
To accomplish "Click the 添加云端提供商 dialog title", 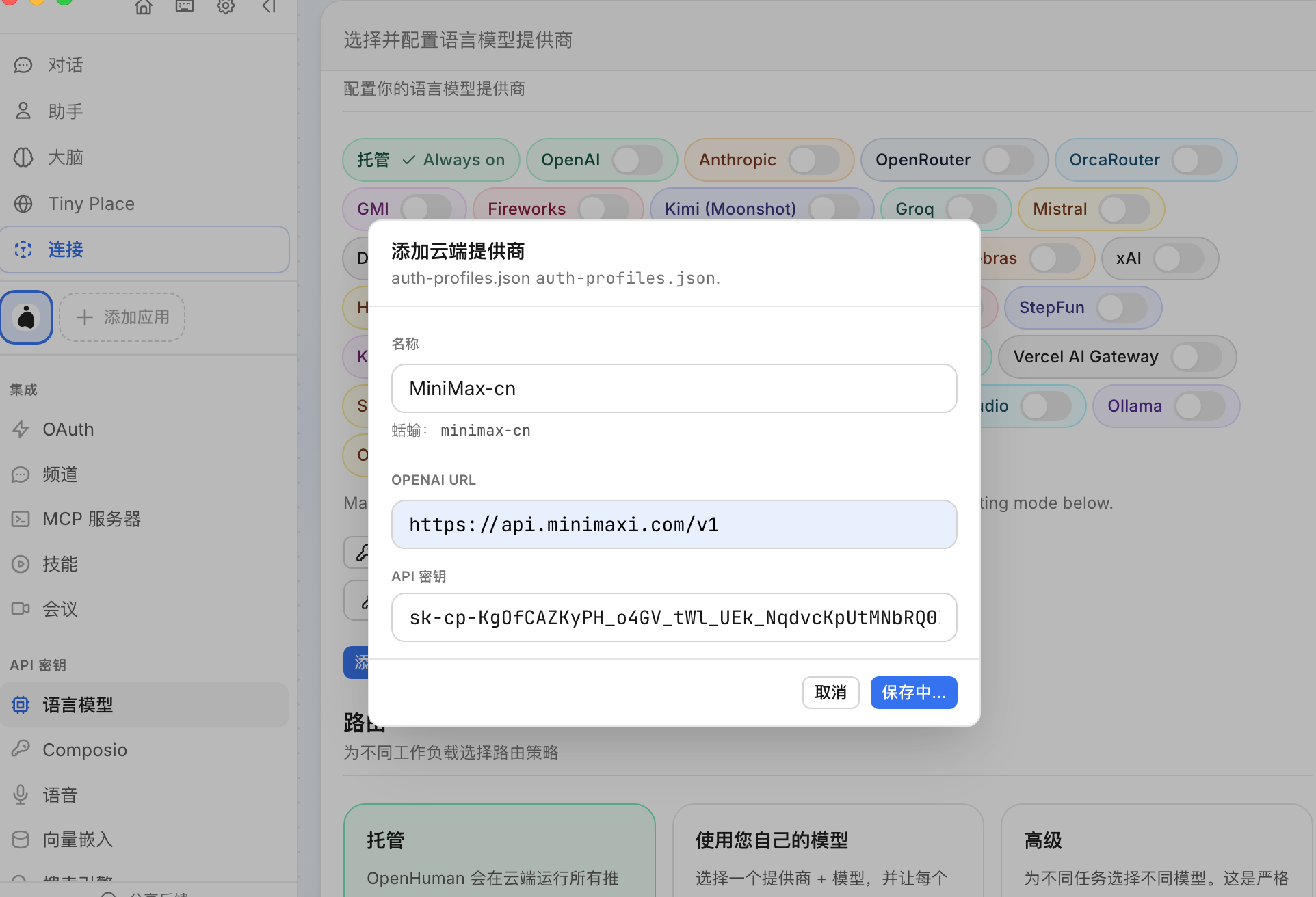I will point(458,251).
